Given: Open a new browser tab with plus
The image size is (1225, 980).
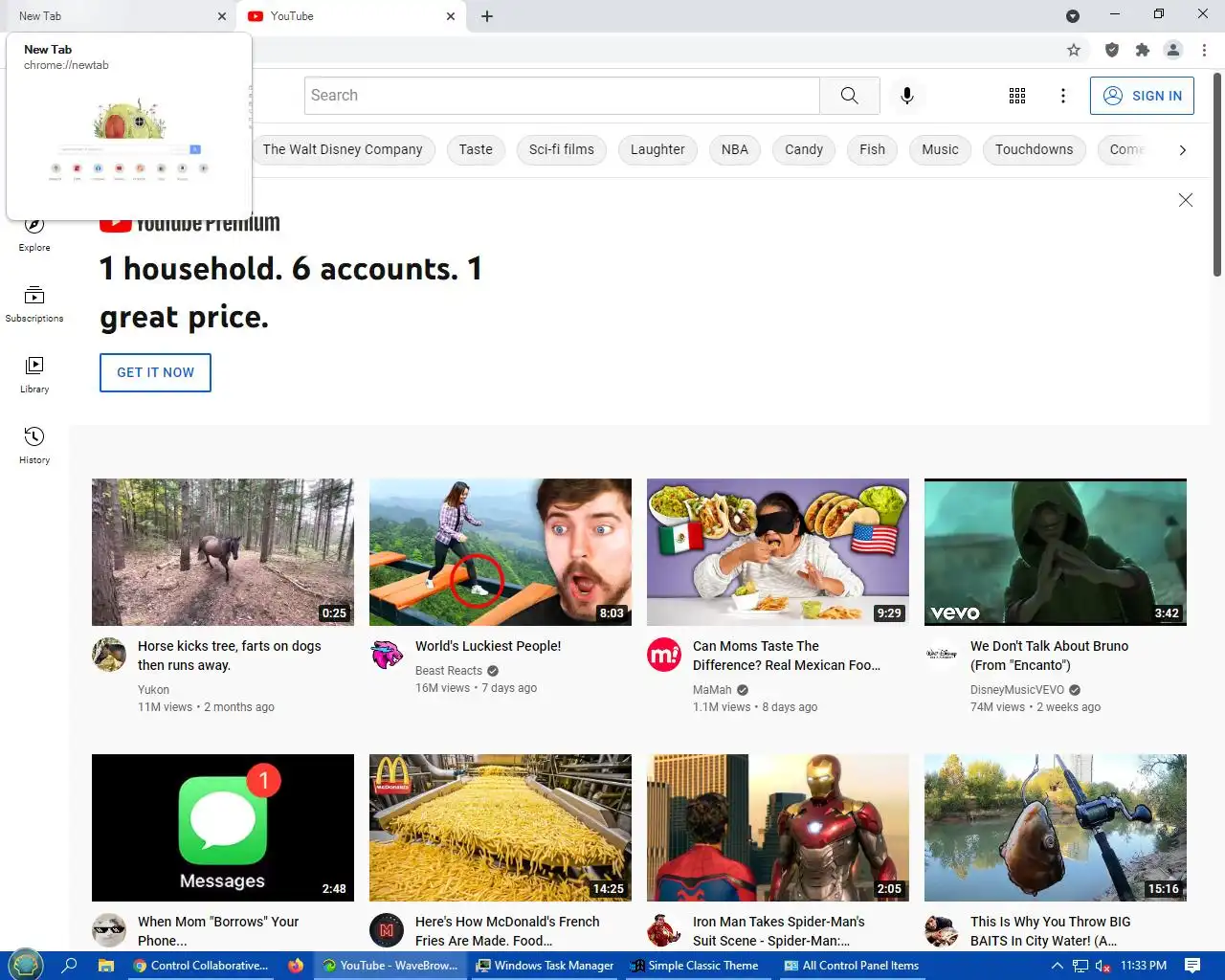Looking at the screenshot, I should coord(487,16).
